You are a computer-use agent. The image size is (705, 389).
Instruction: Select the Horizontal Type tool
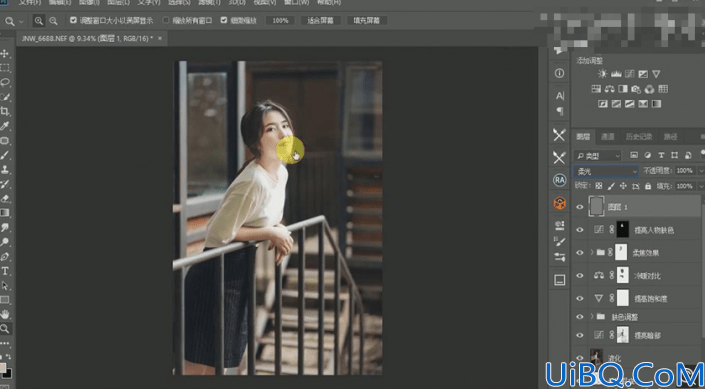[5, 271]
